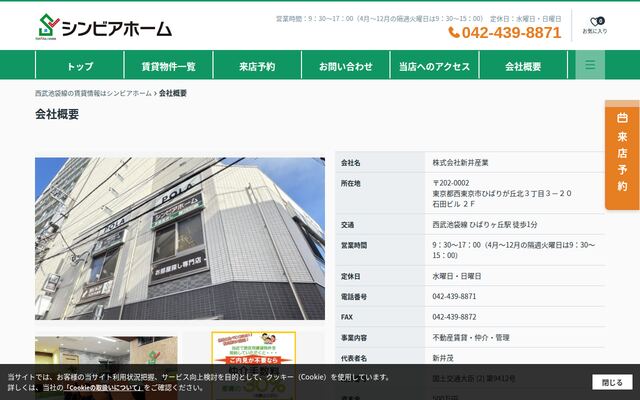Select 来店予約 in navigation bar

click(257, 66)
